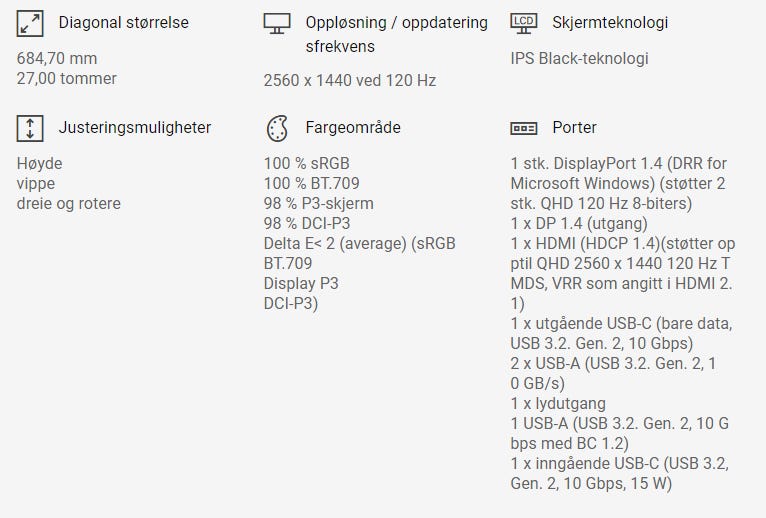Viewport: 766px width, 518px height.
Task: Select the Oppløsning / oppdateringsfrekvens heading
Action: [396, 34]
